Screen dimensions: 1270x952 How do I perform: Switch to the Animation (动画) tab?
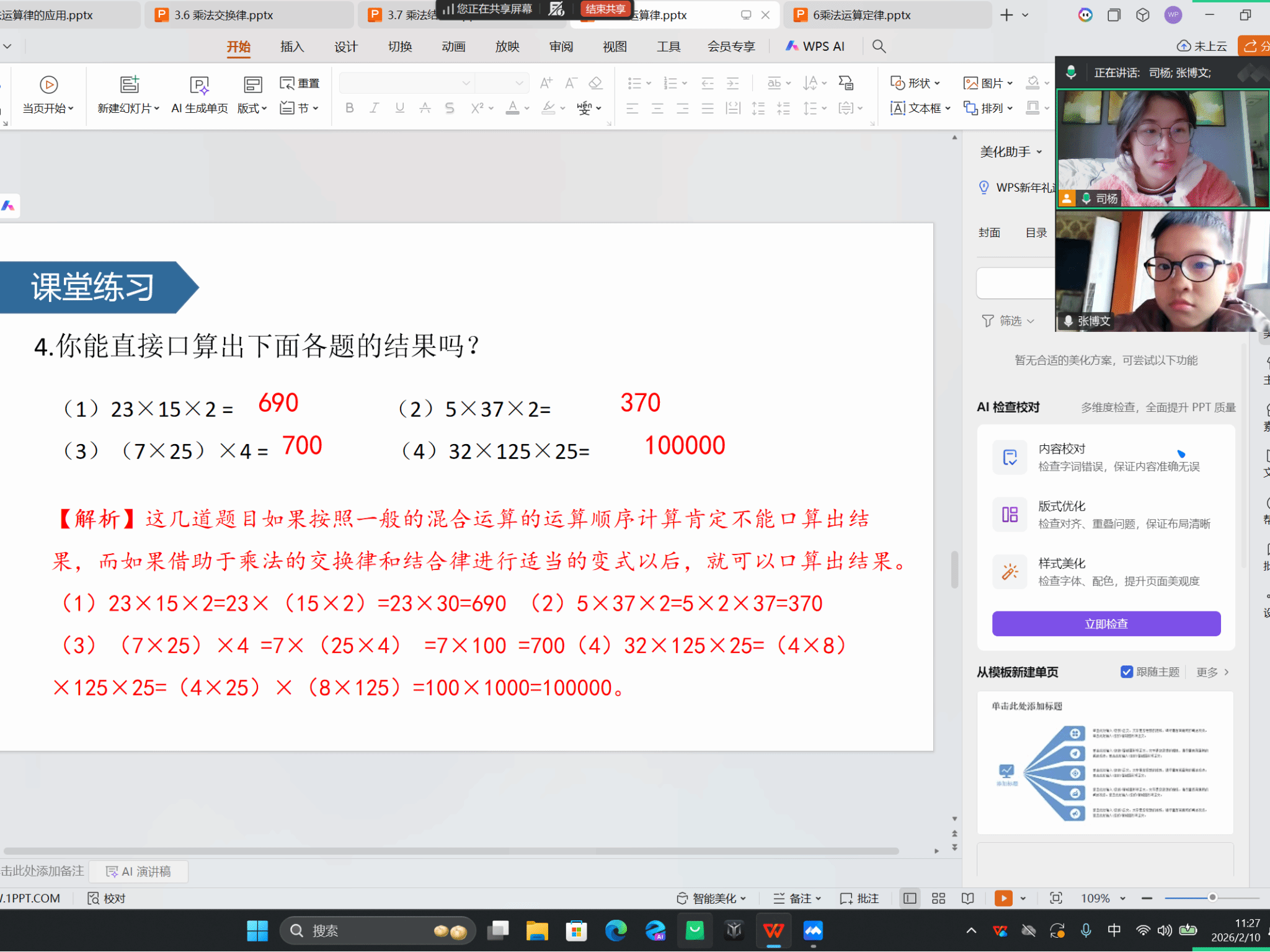point(453,47)
